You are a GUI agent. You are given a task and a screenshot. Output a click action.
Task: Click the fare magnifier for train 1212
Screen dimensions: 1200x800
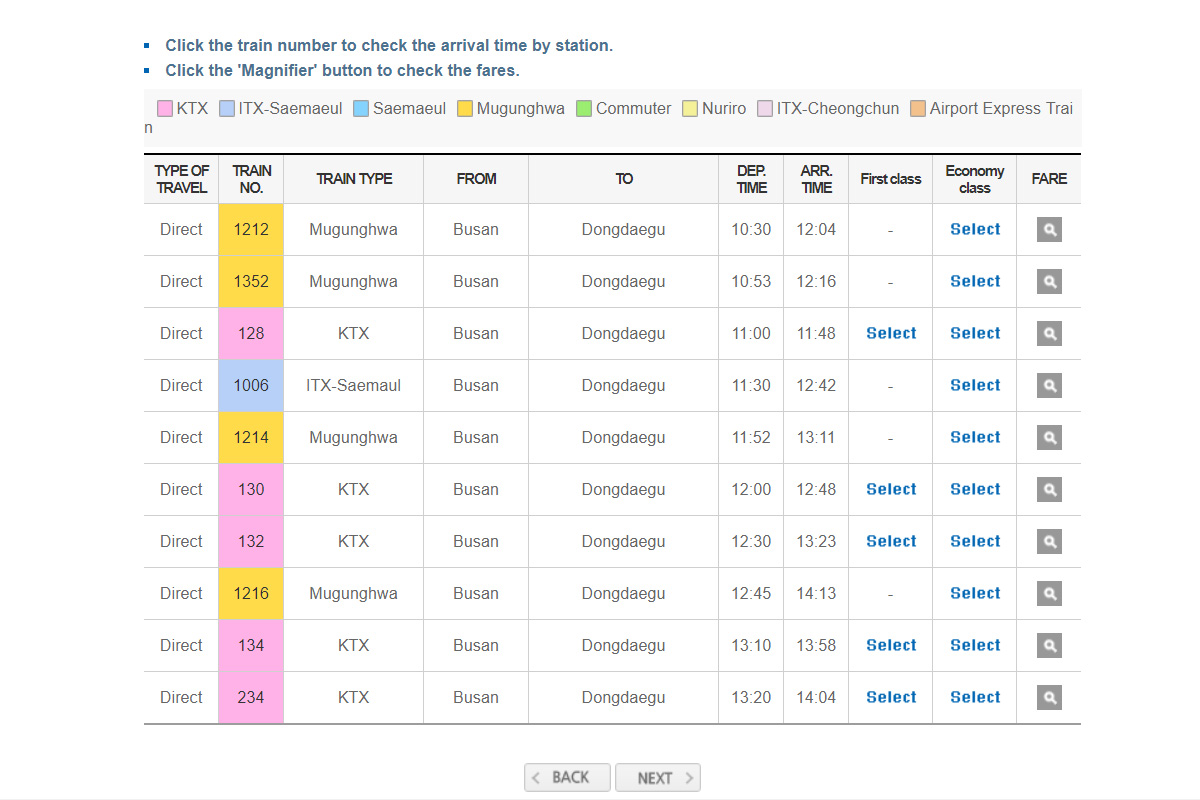click(1049, 230)
